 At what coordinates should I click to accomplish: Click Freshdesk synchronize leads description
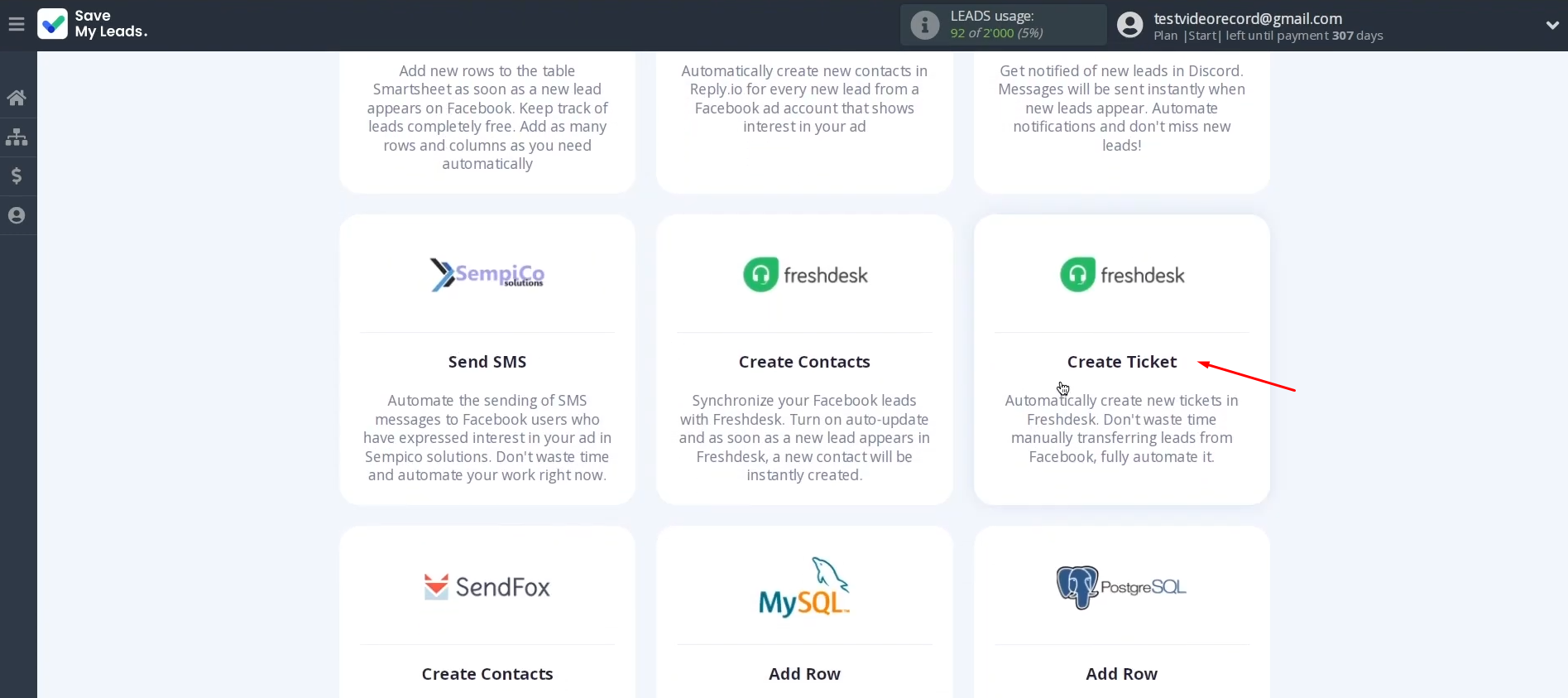coord(804,438)
